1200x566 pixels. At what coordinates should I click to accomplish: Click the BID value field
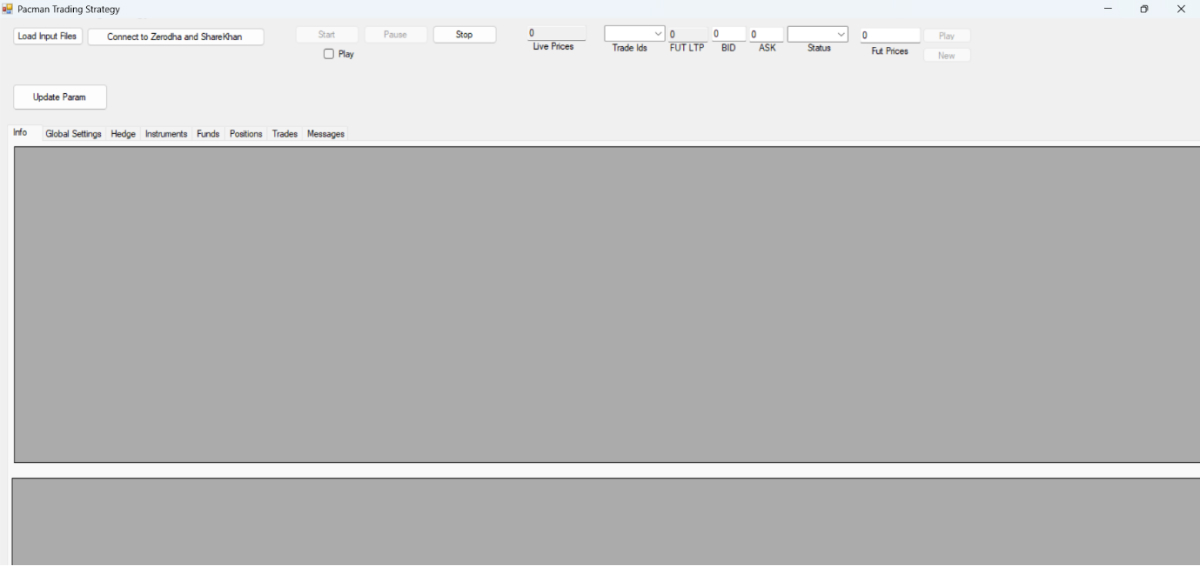(x=728, y=34)
